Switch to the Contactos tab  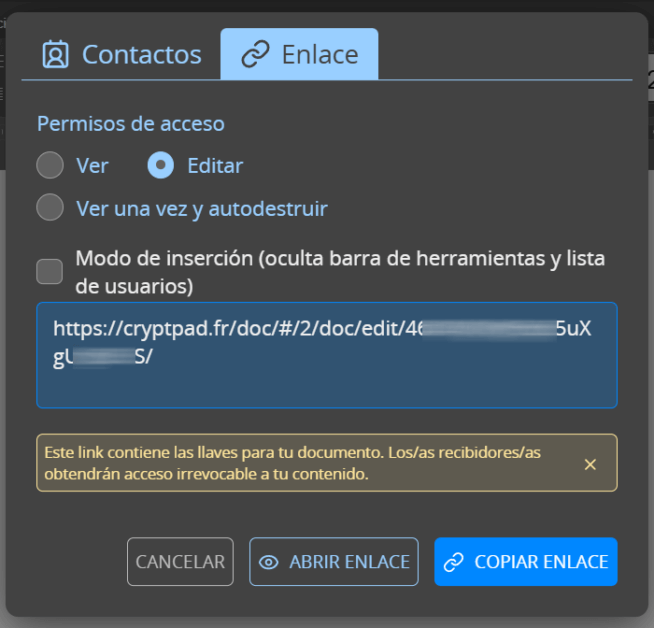click(x=122, y=55)
